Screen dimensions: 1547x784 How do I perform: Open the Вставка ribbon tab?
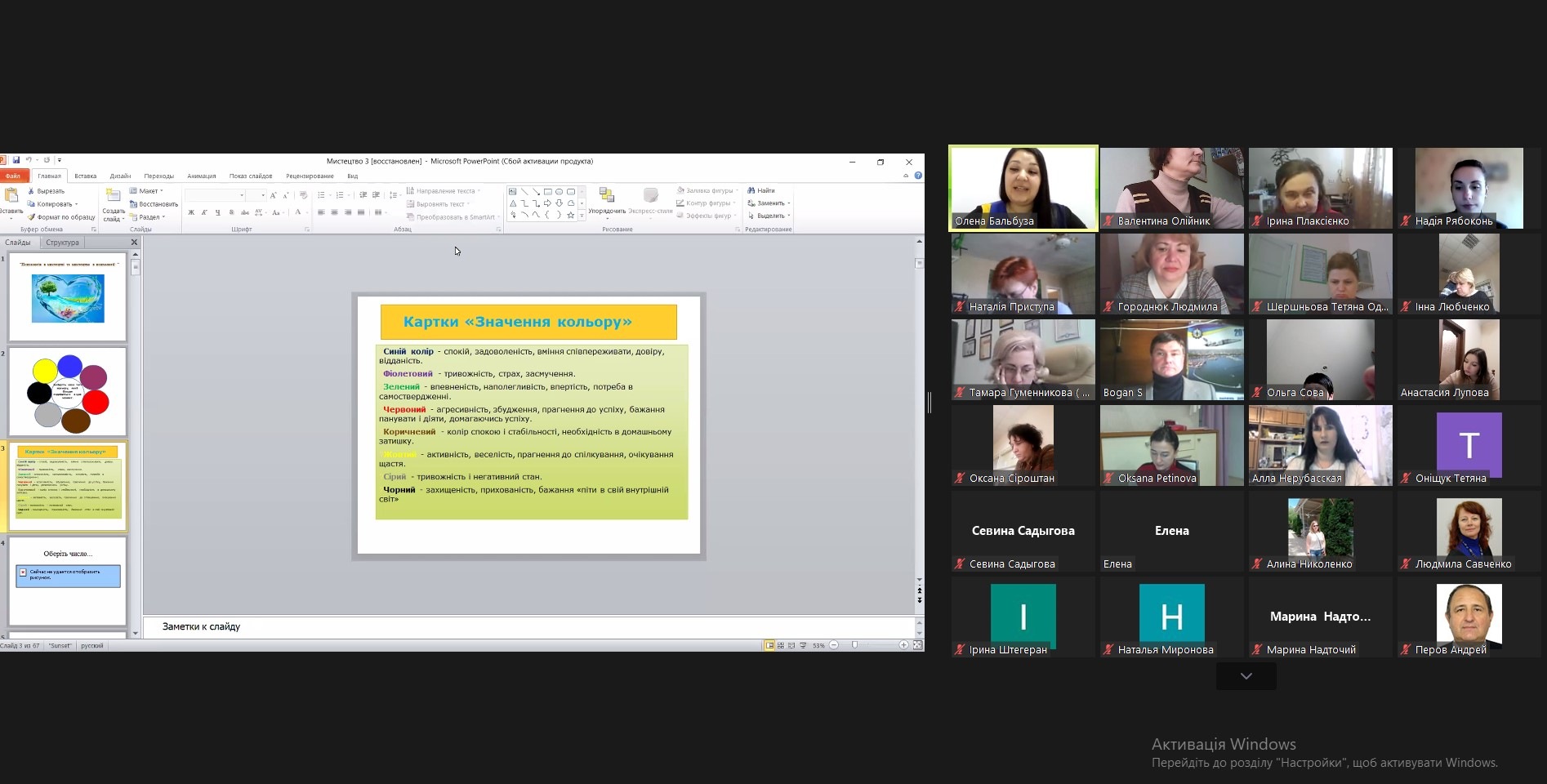point(85,176)
